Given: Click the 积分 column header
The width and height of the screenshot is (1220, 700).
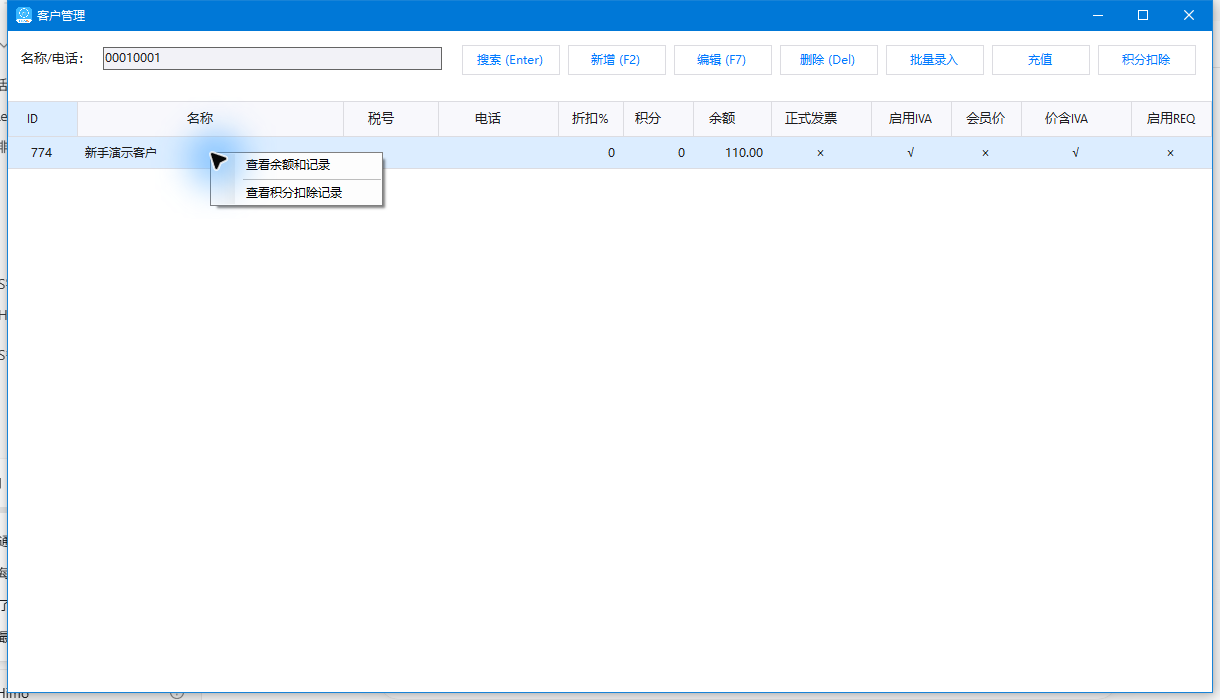Looking at the screenshot, I should [x=658, y=119].
